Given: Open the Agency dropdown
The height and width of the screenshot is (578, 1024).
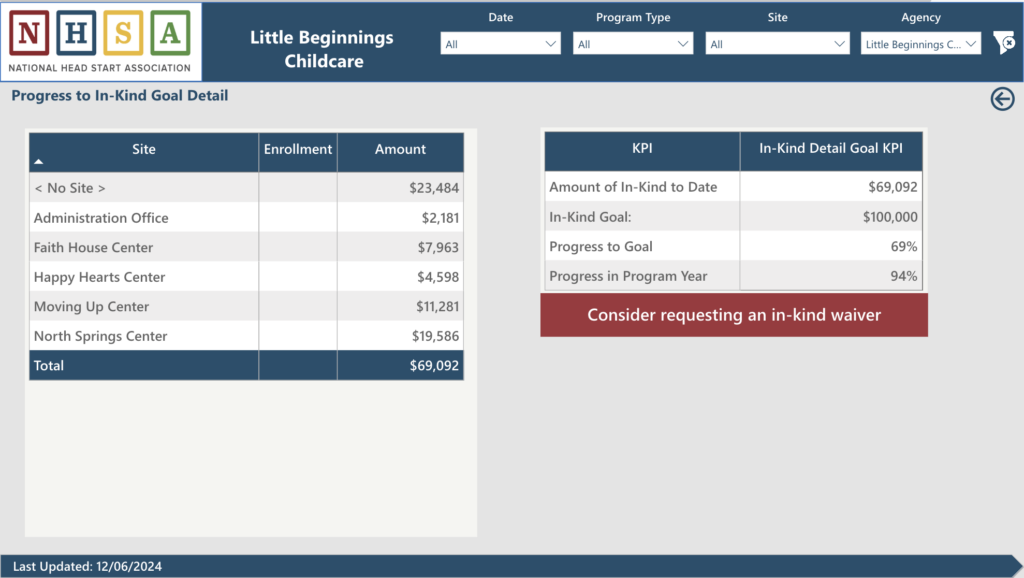Looking at the screenshot, I should [x=920, y=44].
